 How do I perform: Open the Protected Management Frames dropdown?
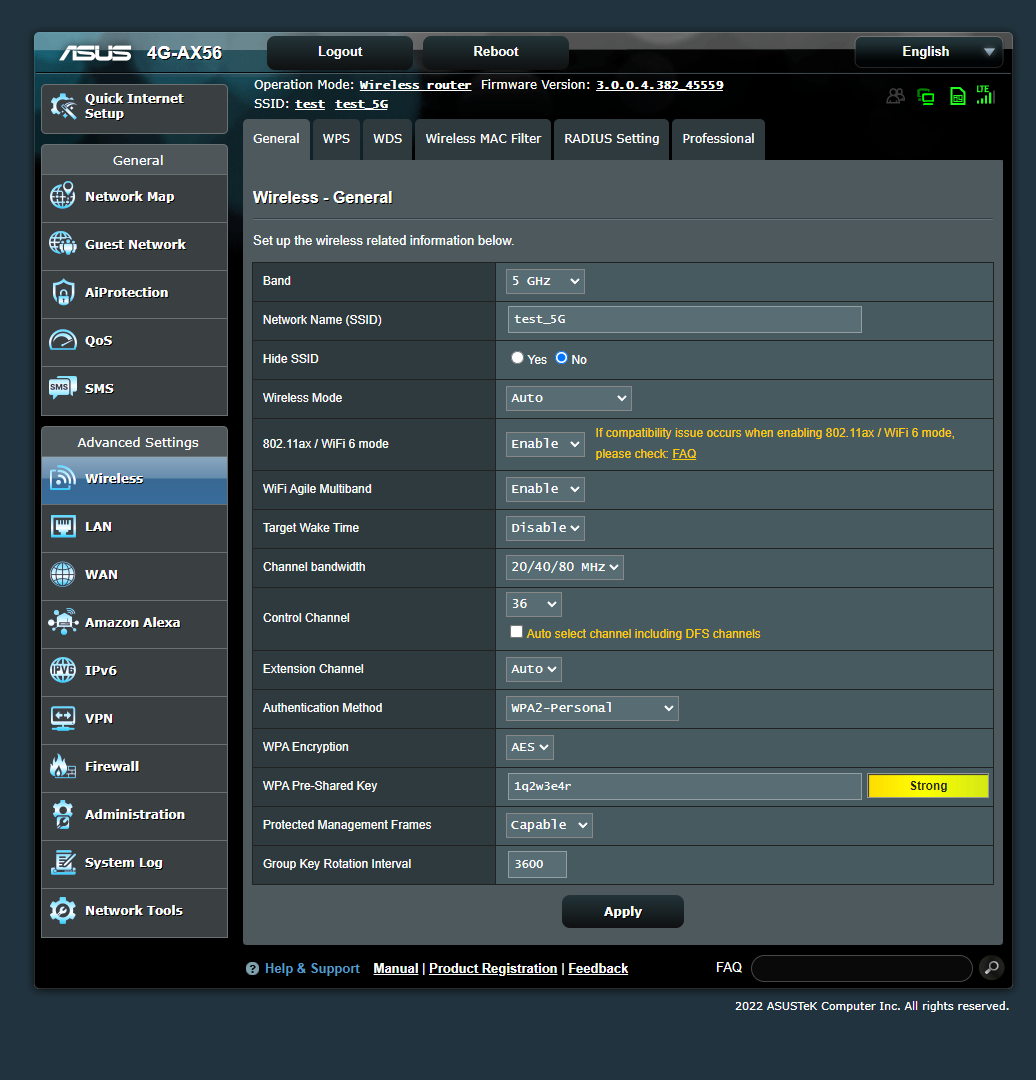[549, 825]
